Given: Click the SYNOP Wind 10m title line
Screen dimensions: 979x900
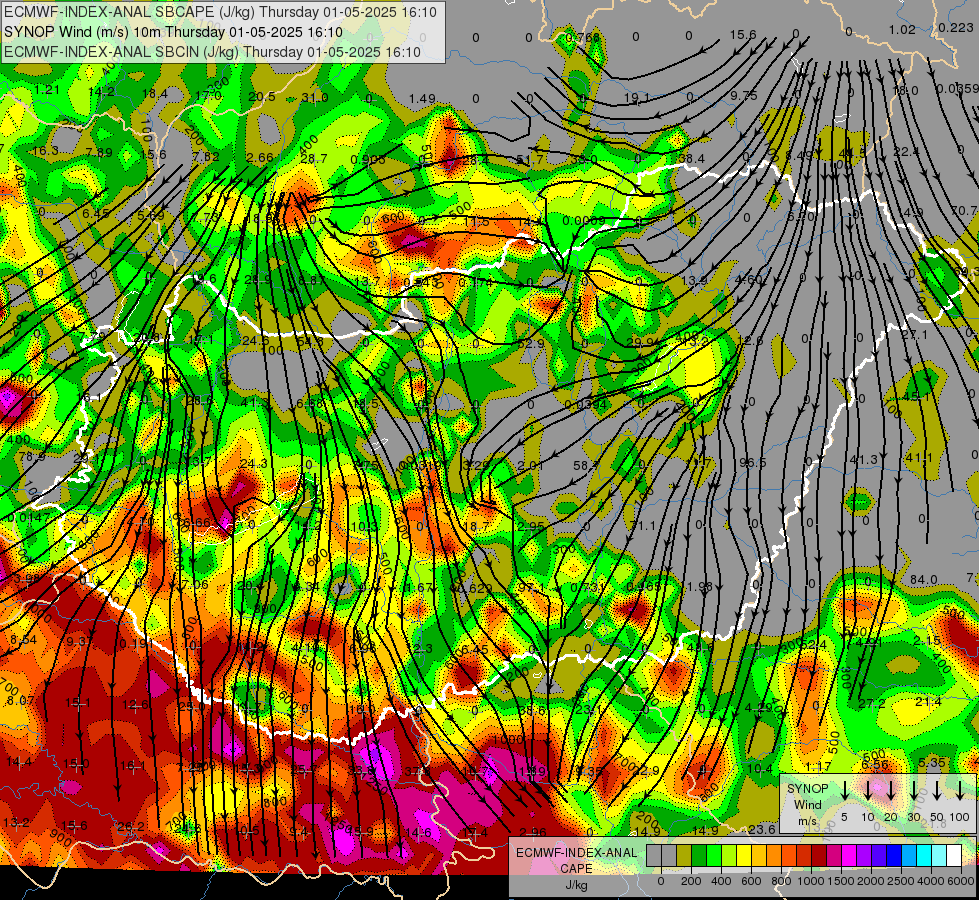Looking at the screenshot, I should click(173, 32).
